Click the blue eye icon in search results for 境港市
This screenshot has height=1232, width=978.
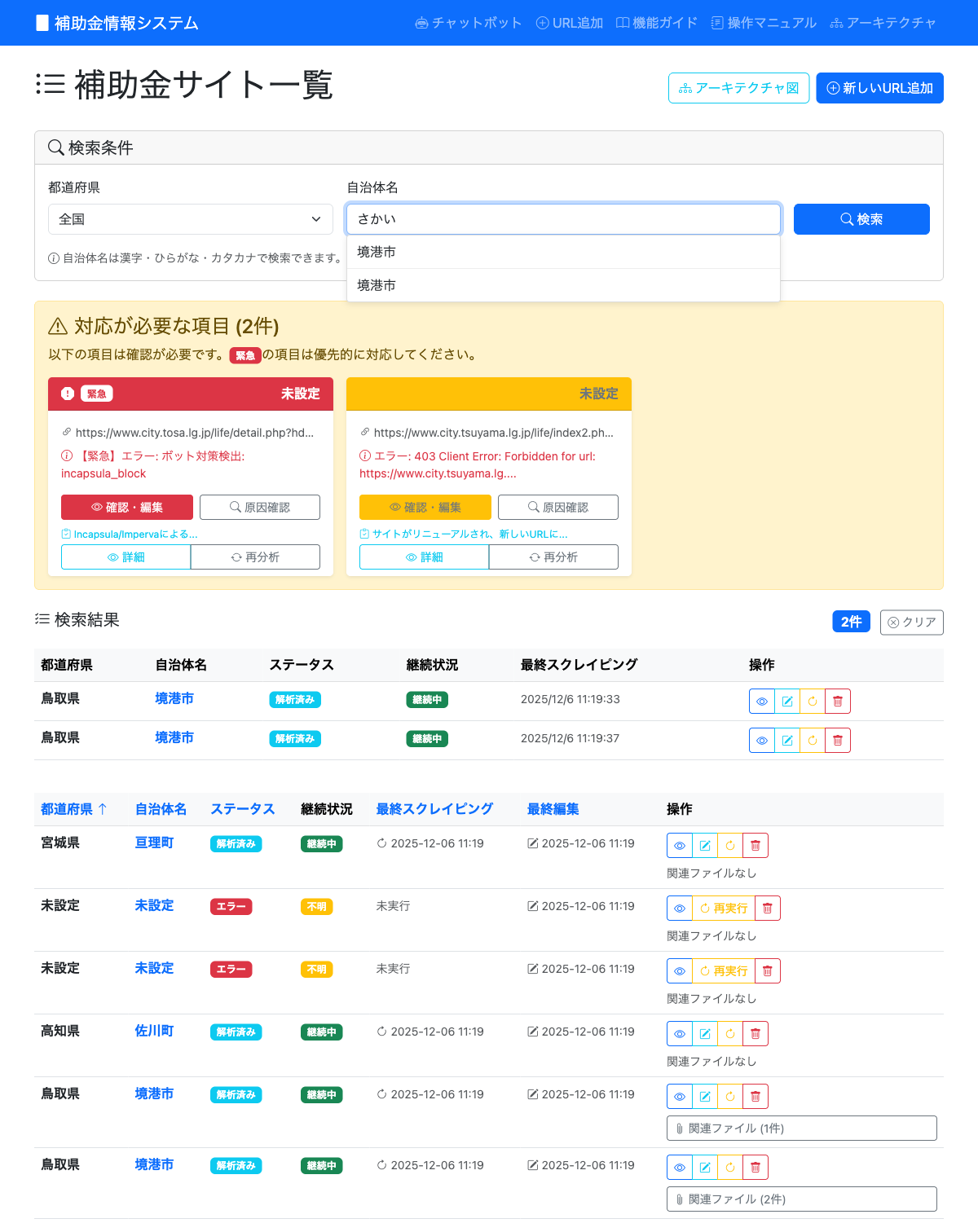(761, 700)
